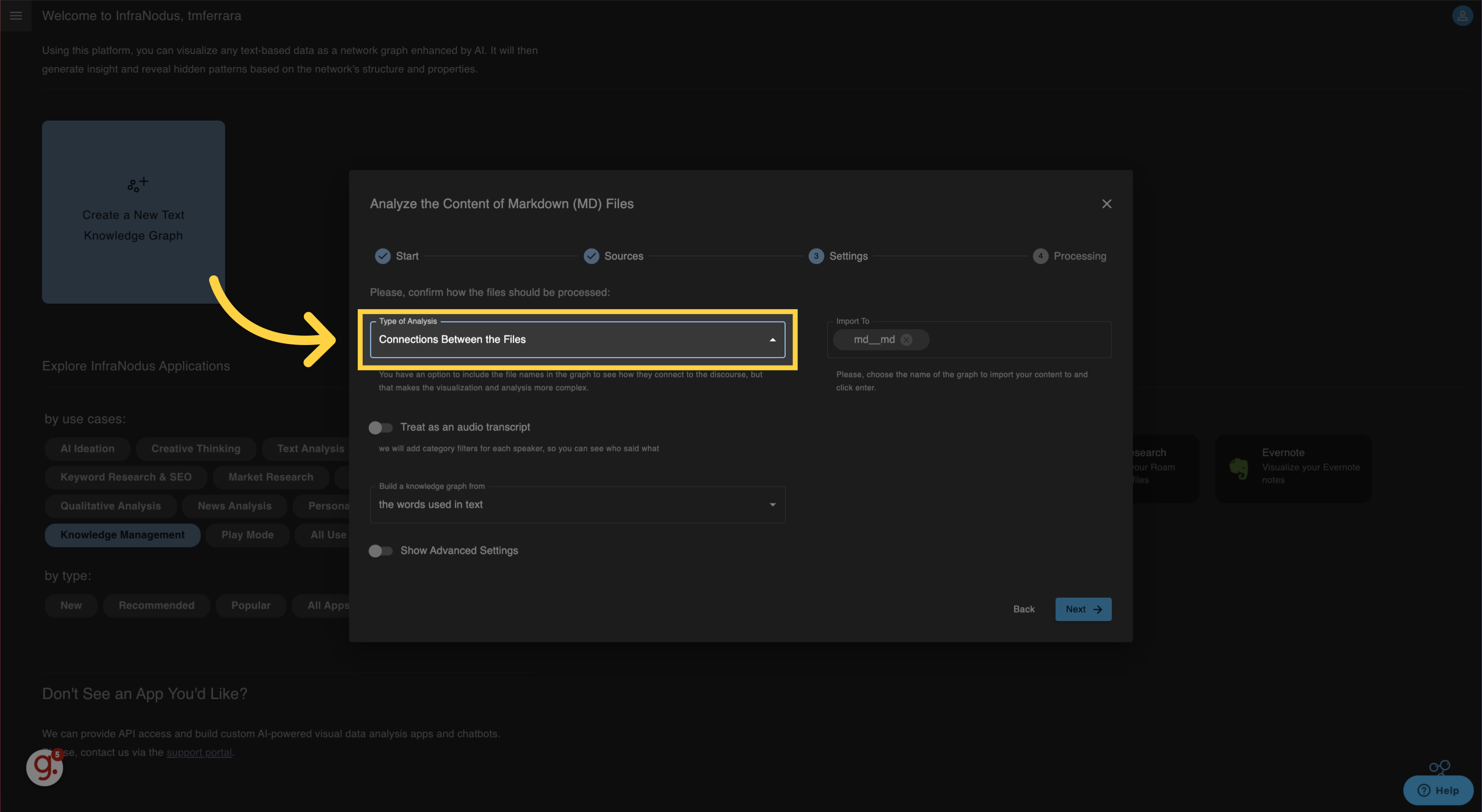Image resolution: width=1482 pixels, height=812 pixels.
Task: Open the user account avatar icon
Action: coord(1462,16)
